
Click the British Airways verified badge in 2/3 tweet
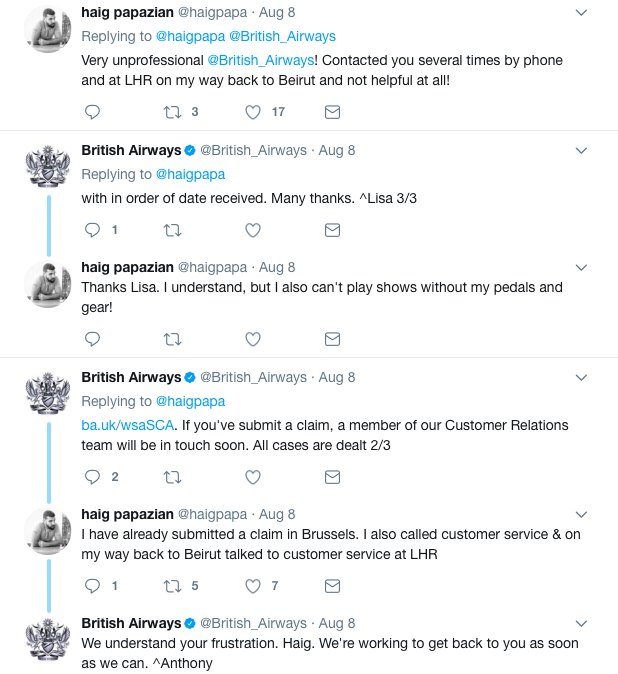190,377
